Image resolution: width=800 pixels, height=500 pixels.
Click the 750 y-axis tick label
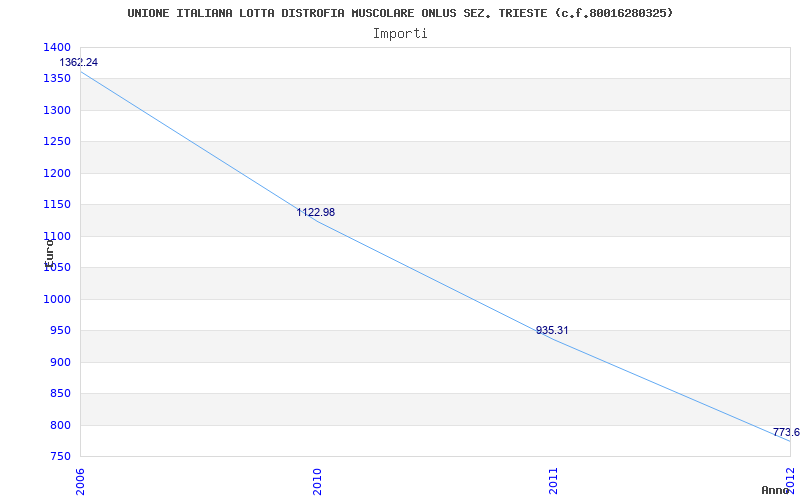click(x=60, y=457)
